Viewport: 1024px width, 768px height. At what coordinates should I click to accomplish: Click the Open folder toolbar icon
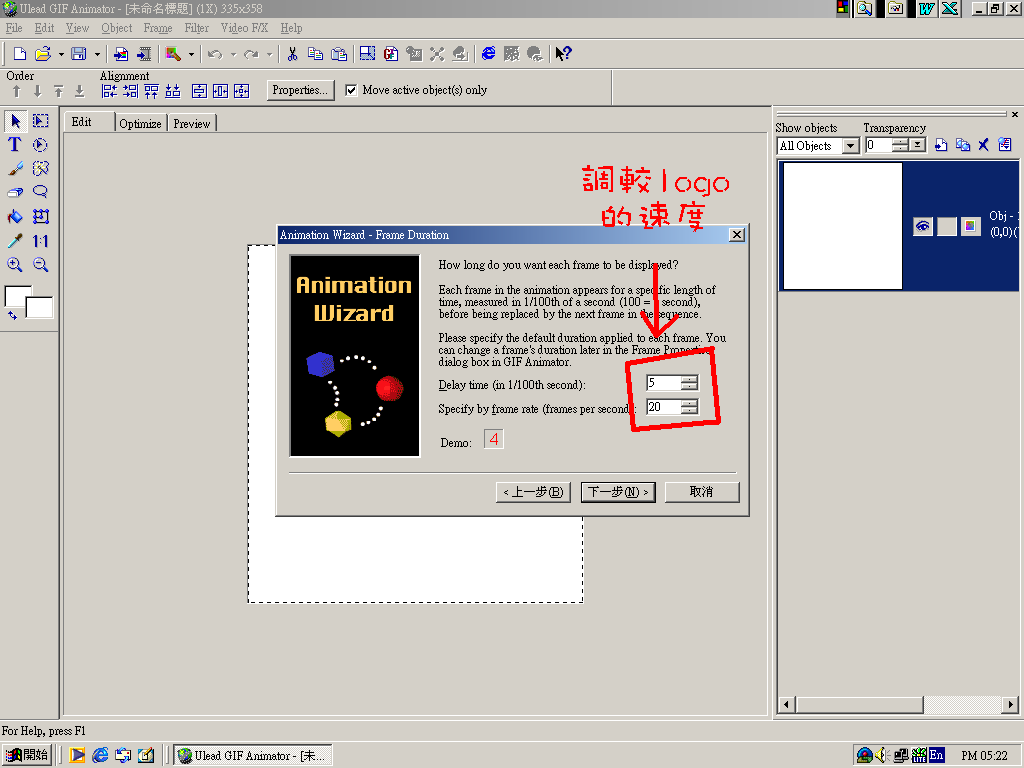[x=43, y=54]
